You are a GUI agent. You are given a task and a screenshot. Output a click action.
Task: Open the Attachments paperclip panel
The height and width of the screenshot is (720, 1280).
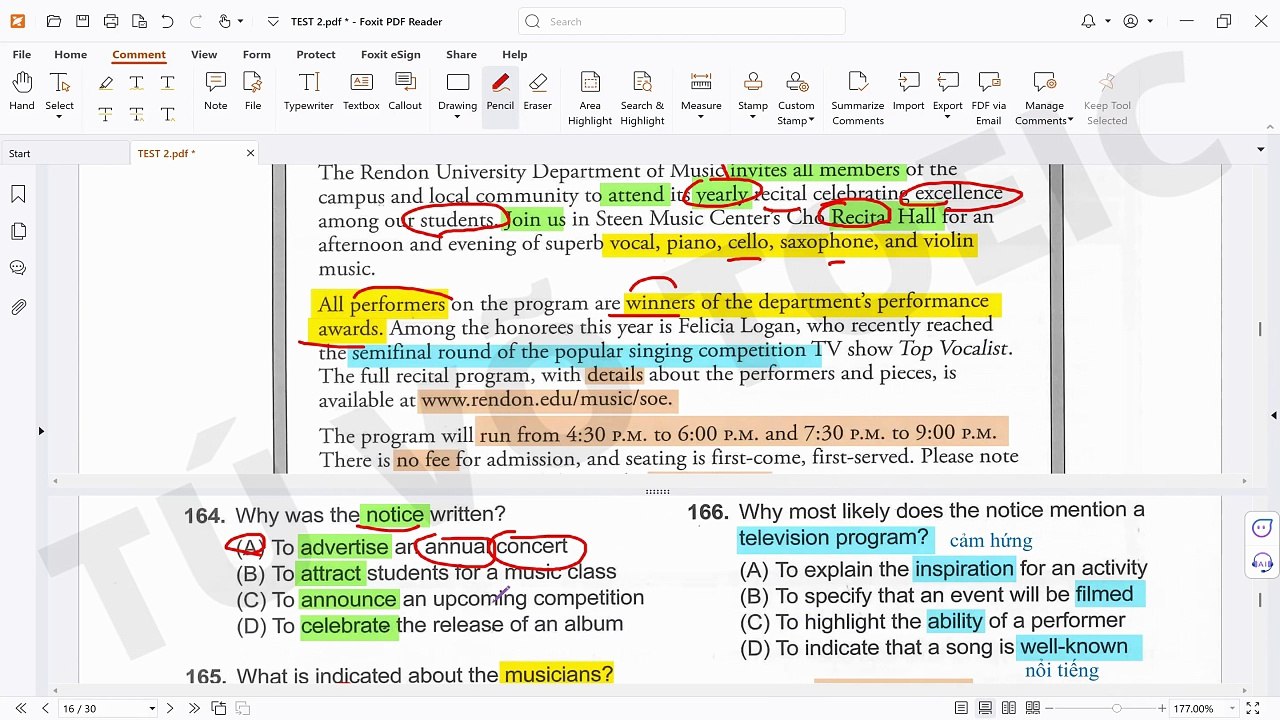(x=18, y=307)
